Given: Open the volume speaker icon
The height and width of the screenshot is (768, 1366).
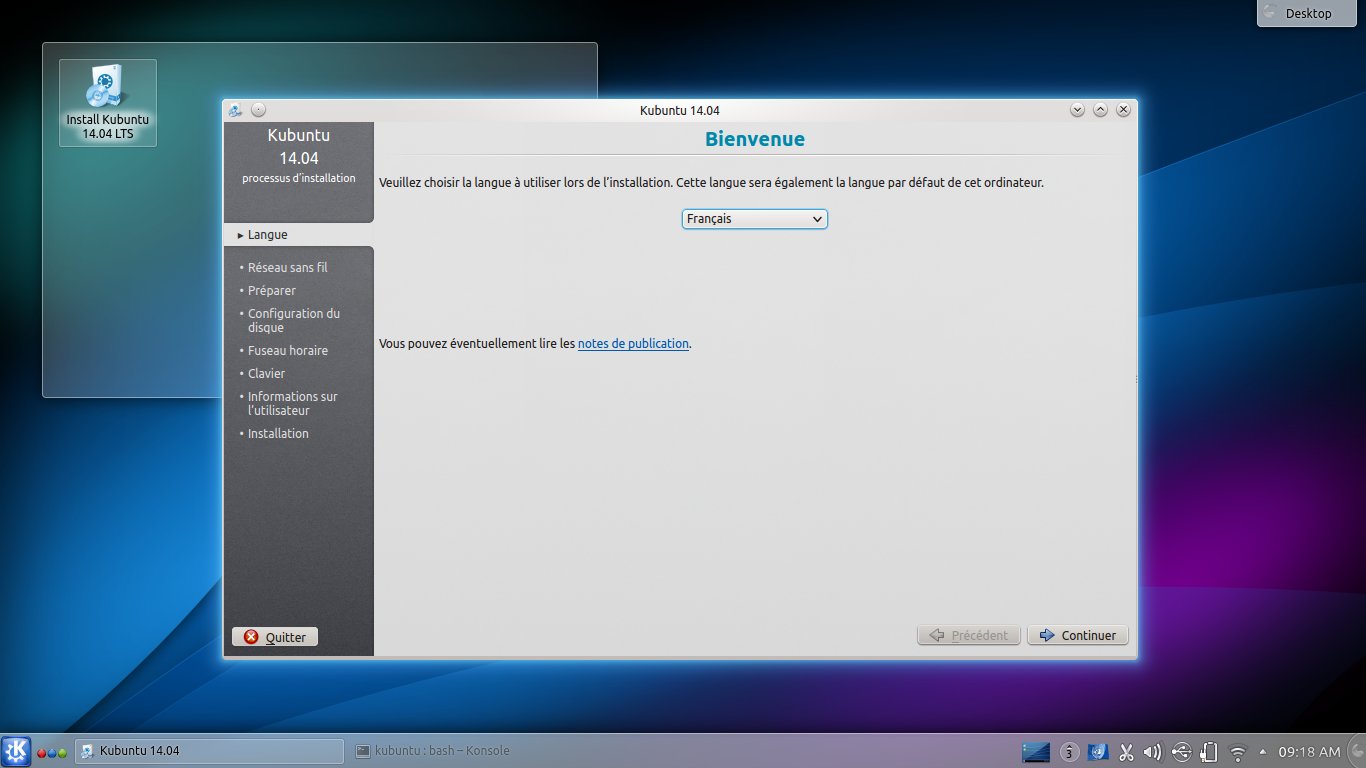Looking at the screenshot, I should coord(1153,751).
